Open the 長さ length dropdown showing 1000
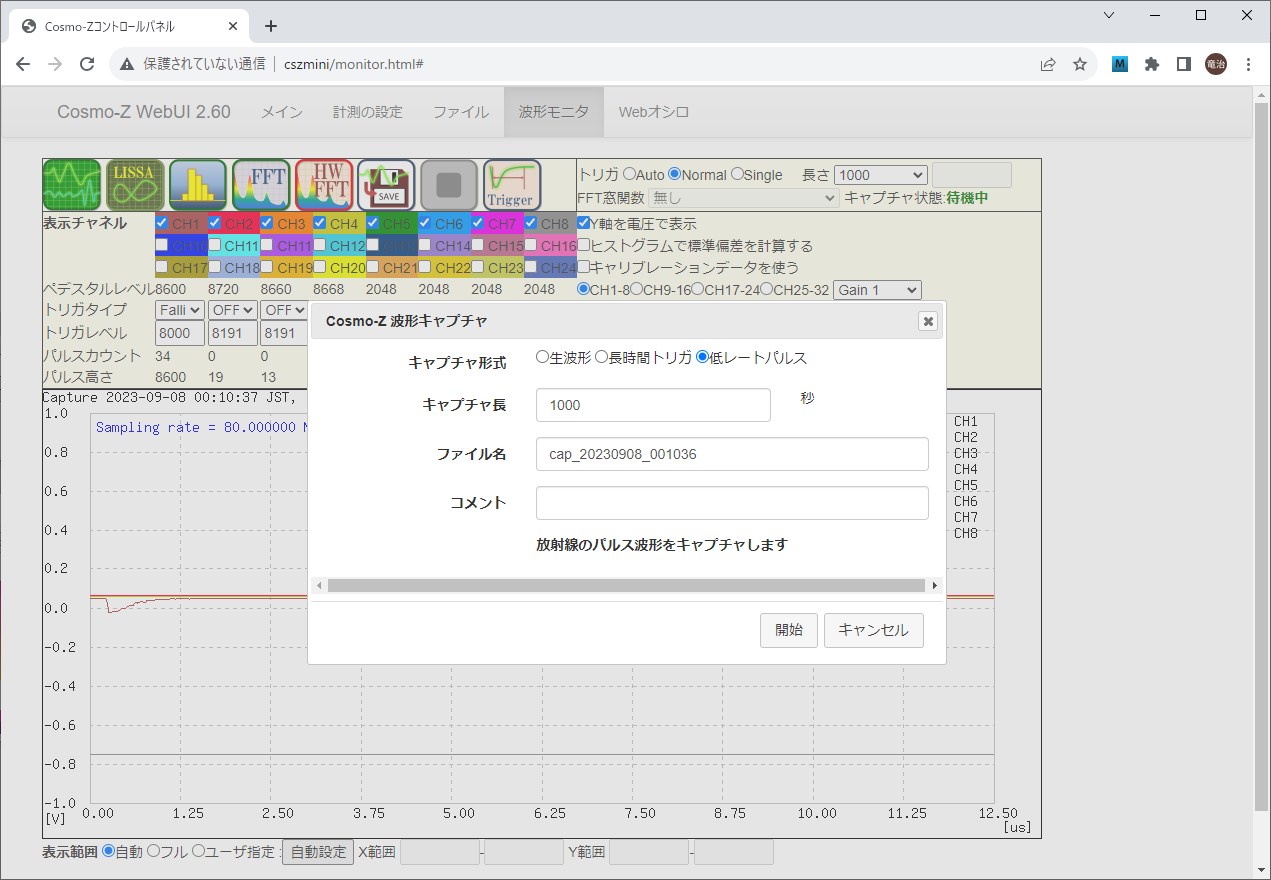 [x=880, y=175]
